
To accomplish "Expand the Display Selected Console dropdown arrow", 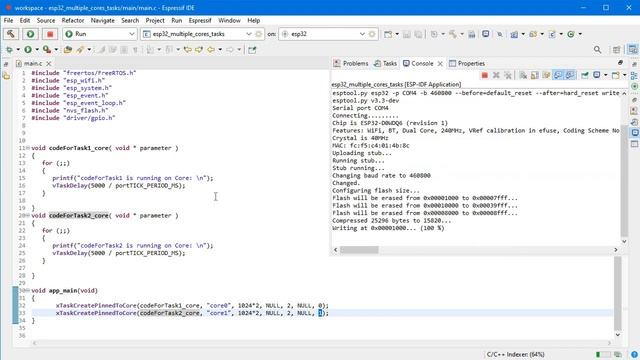I will tap(605, 75).
